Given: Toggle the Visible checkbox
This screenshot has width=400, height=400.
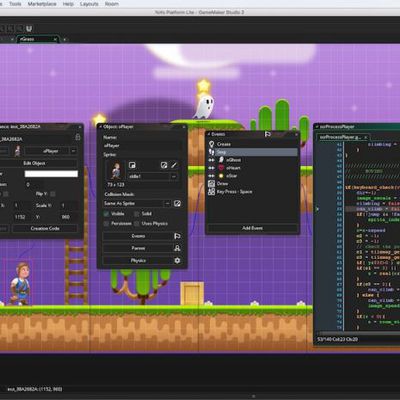Looking at the screenshot, I should (x=106, y=214).
